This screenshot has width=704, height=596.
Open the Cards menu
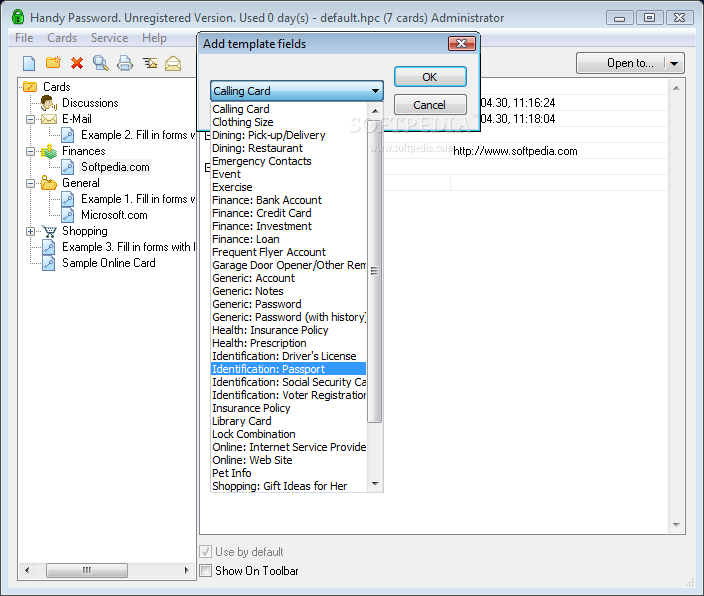tap(62, 38)
